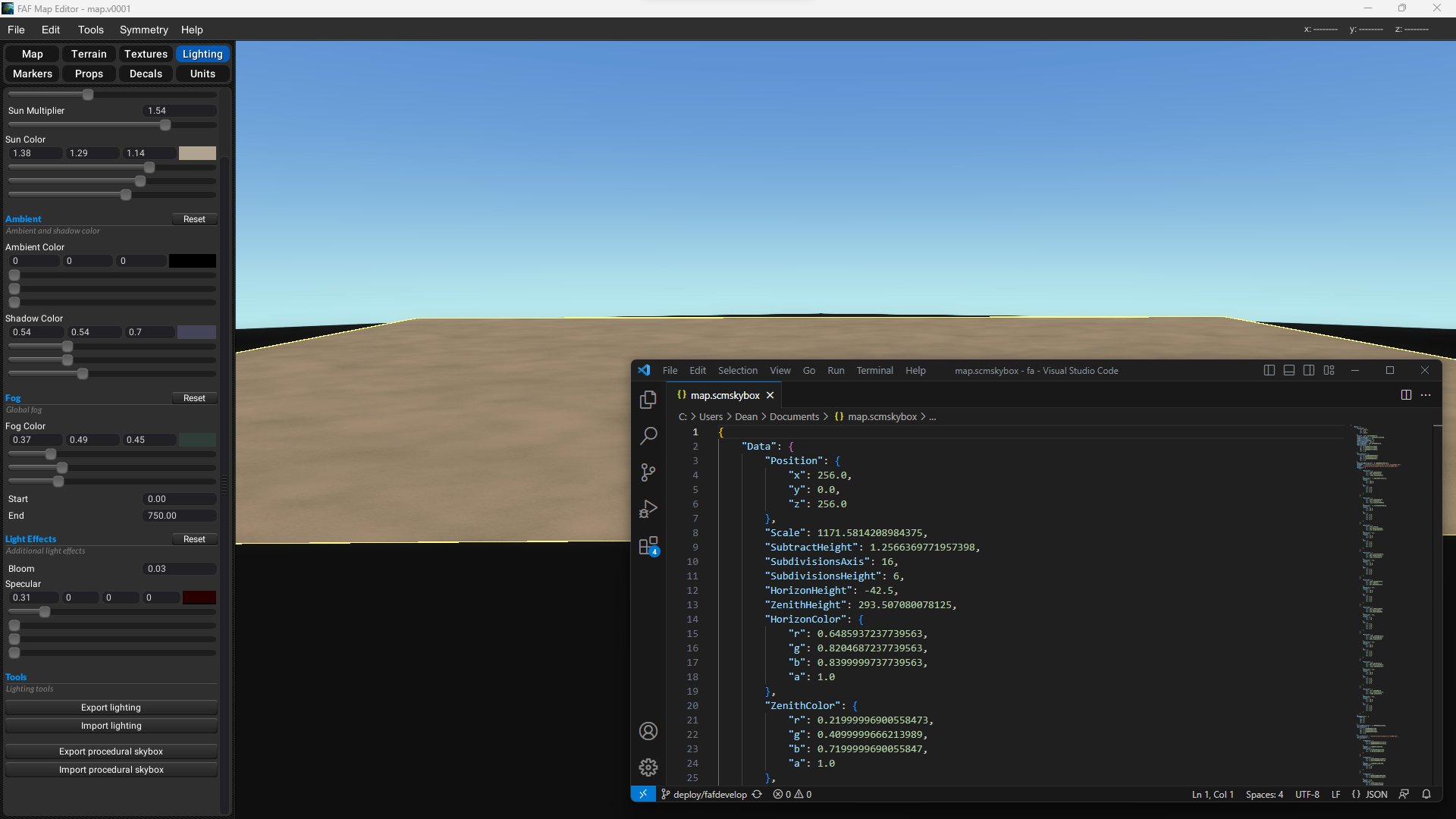Screen dimensions: 1456x819
Task: Open the Fog Color swatch
Action: point(197,440)
